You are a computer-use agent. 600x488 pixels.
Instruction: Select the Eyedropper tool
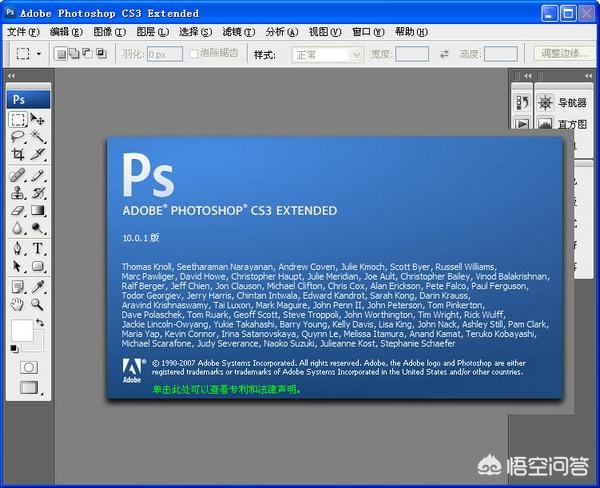tap(38, 287)
